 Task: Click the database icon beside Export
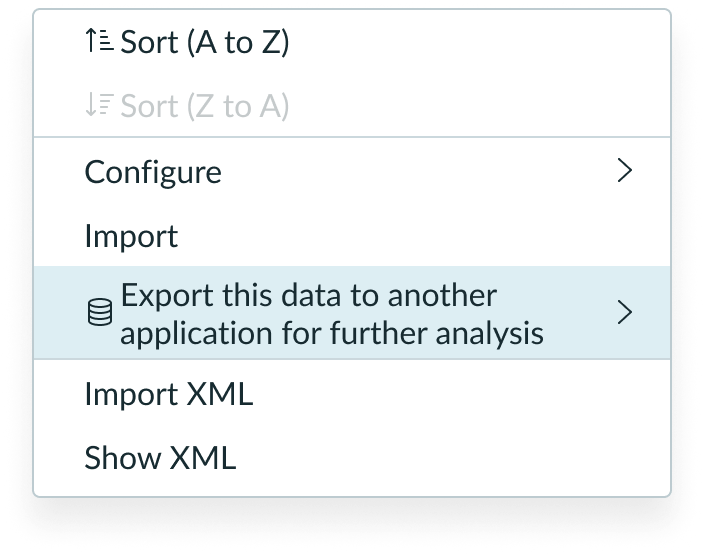point(99,314)
